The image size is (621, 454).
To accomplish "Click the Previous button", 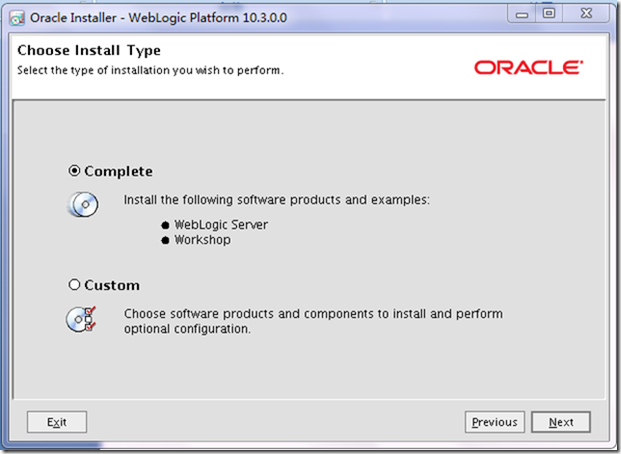I will 495,422.
